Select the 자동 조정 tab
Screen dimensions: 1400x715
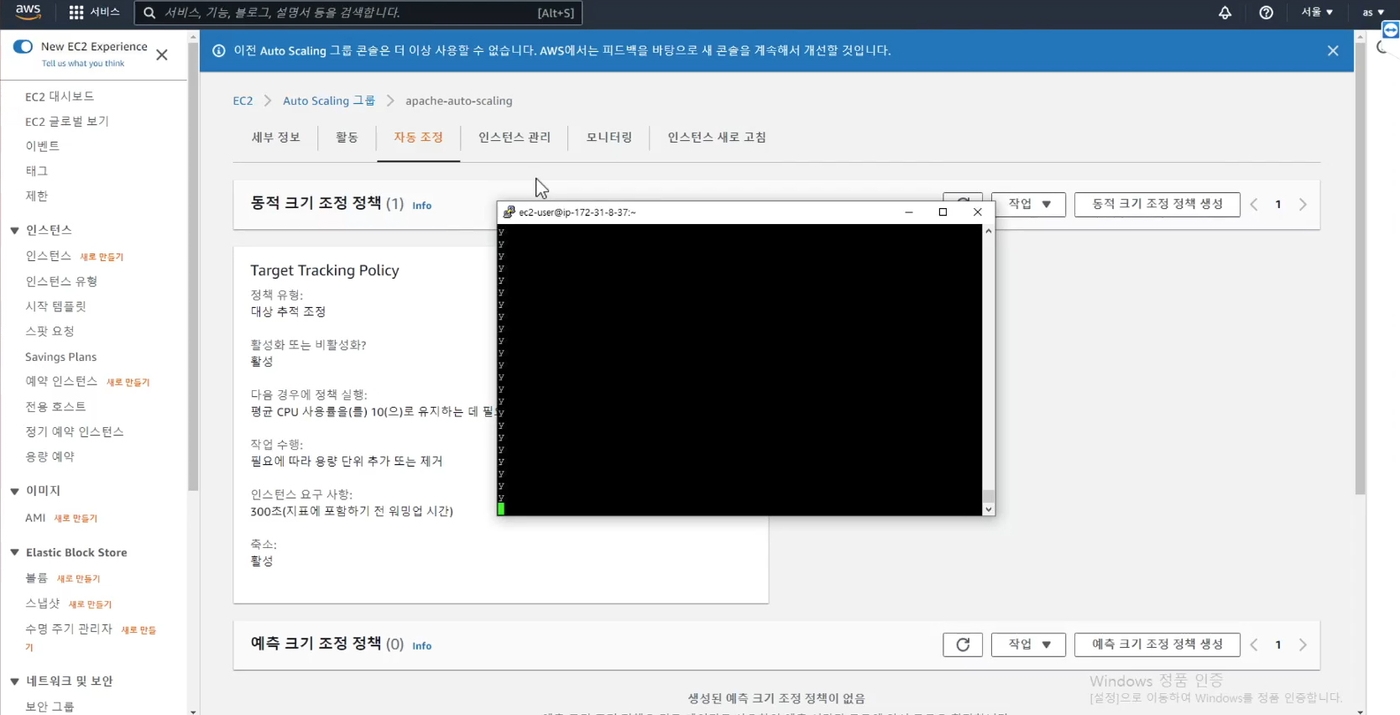click(418, 138)
